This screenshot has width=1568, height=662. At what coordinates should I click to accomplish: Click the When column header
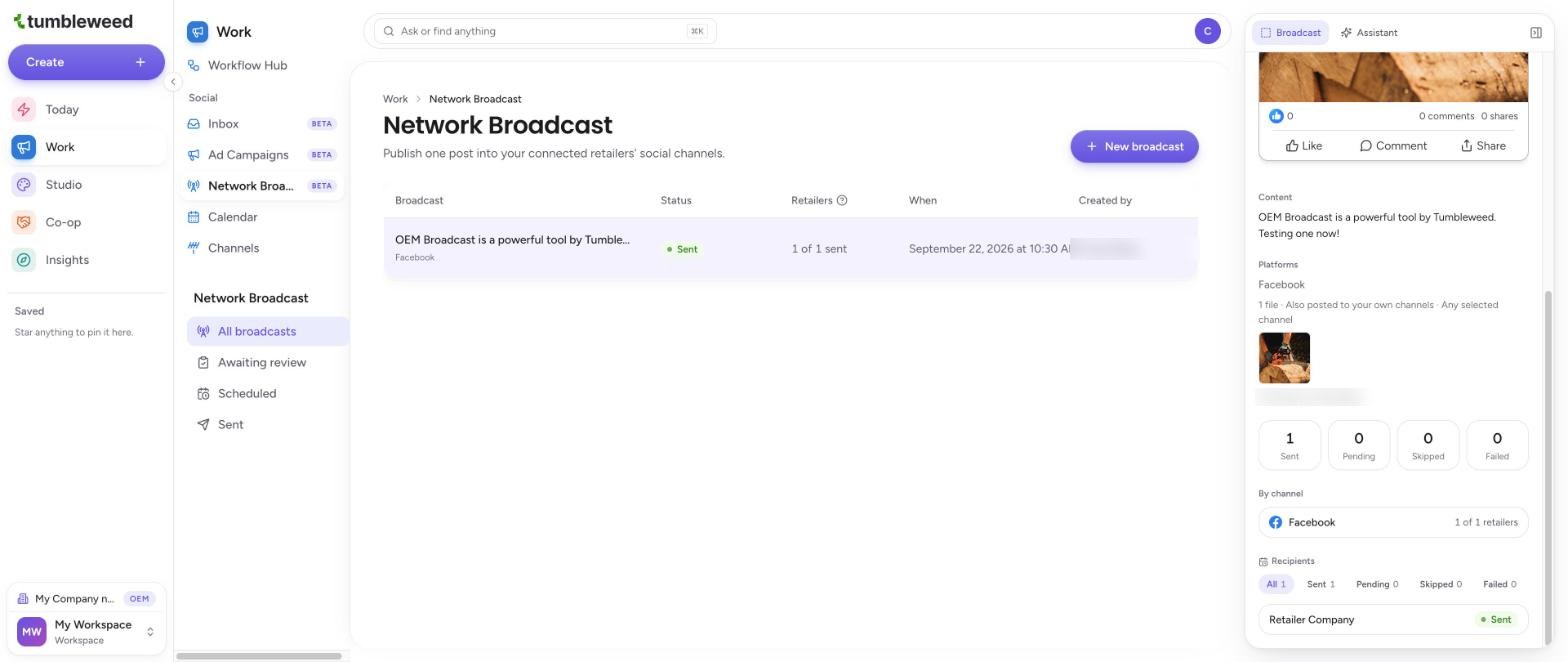[922, 200]
